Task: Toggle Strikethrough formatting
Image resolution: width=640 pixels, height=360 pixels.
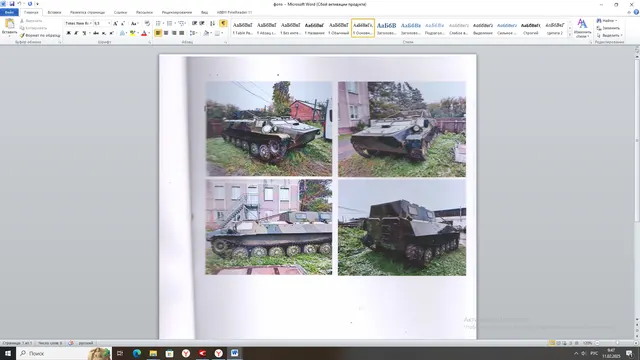Action: [x=96, y=33]
